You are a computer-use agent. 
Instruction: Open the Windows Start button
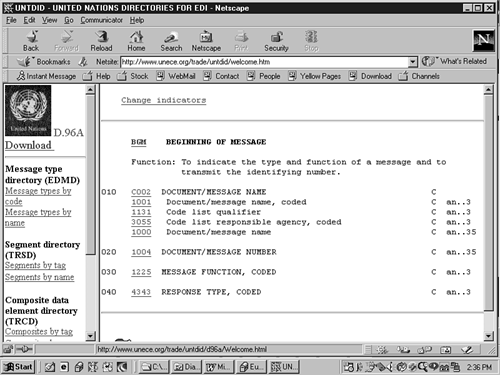[19, 367]
